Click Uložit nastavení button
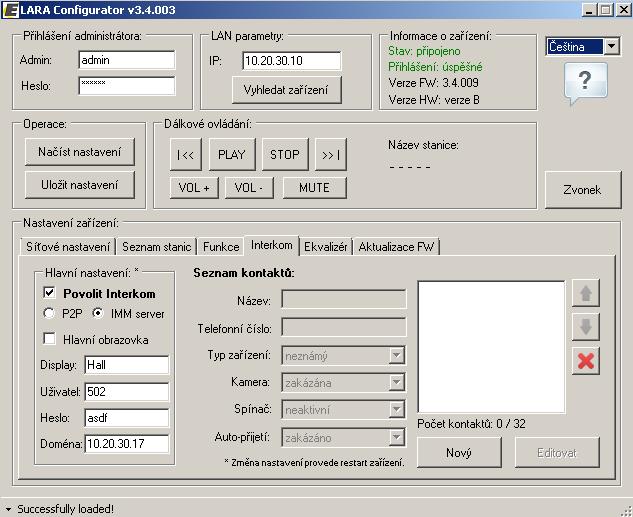The height and width of the screenshot is (517, 633). click(80, 185)
